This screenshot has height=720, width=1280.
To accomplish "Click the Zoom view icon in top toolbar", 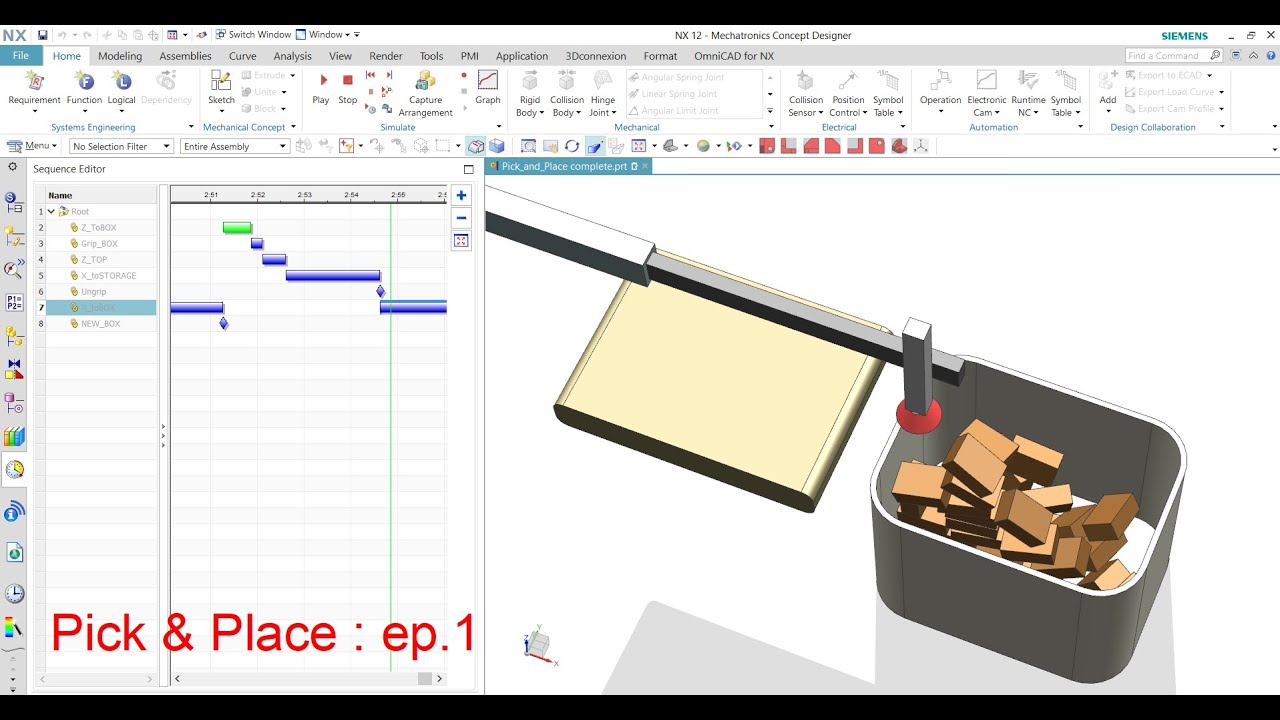I will click(529, 146).
